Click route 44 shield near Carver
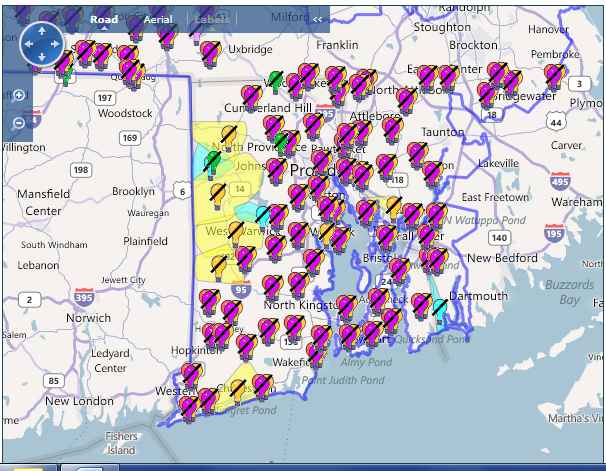 pos(556,122)
